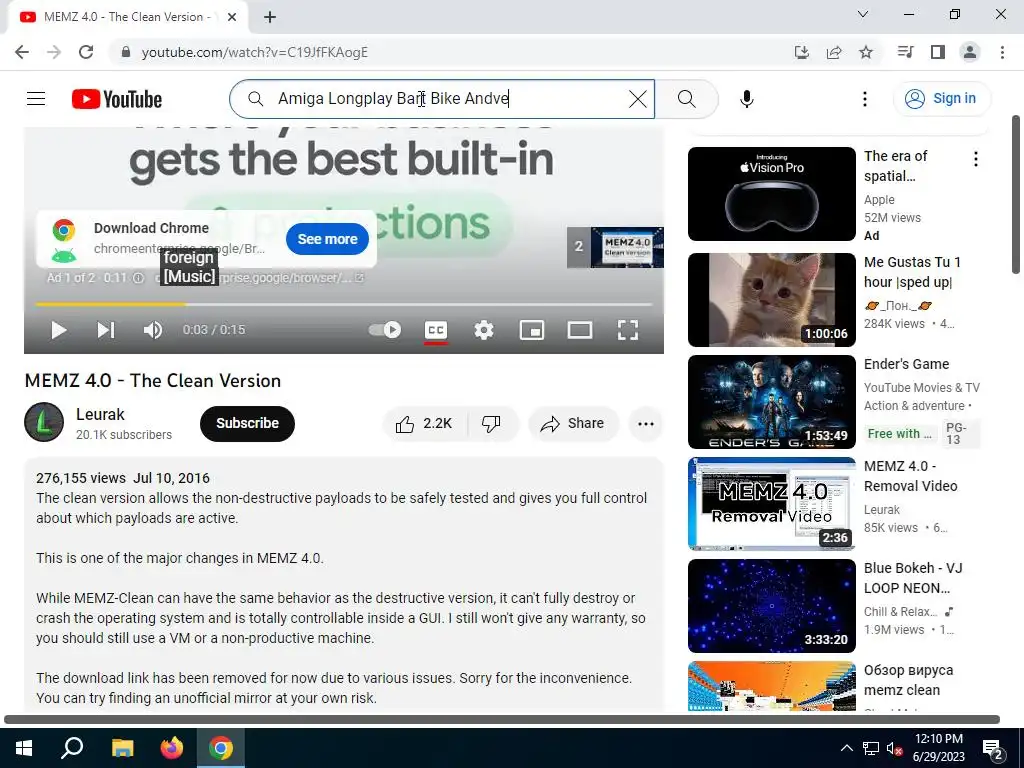Enter full screen mode

tap(628, 330)
